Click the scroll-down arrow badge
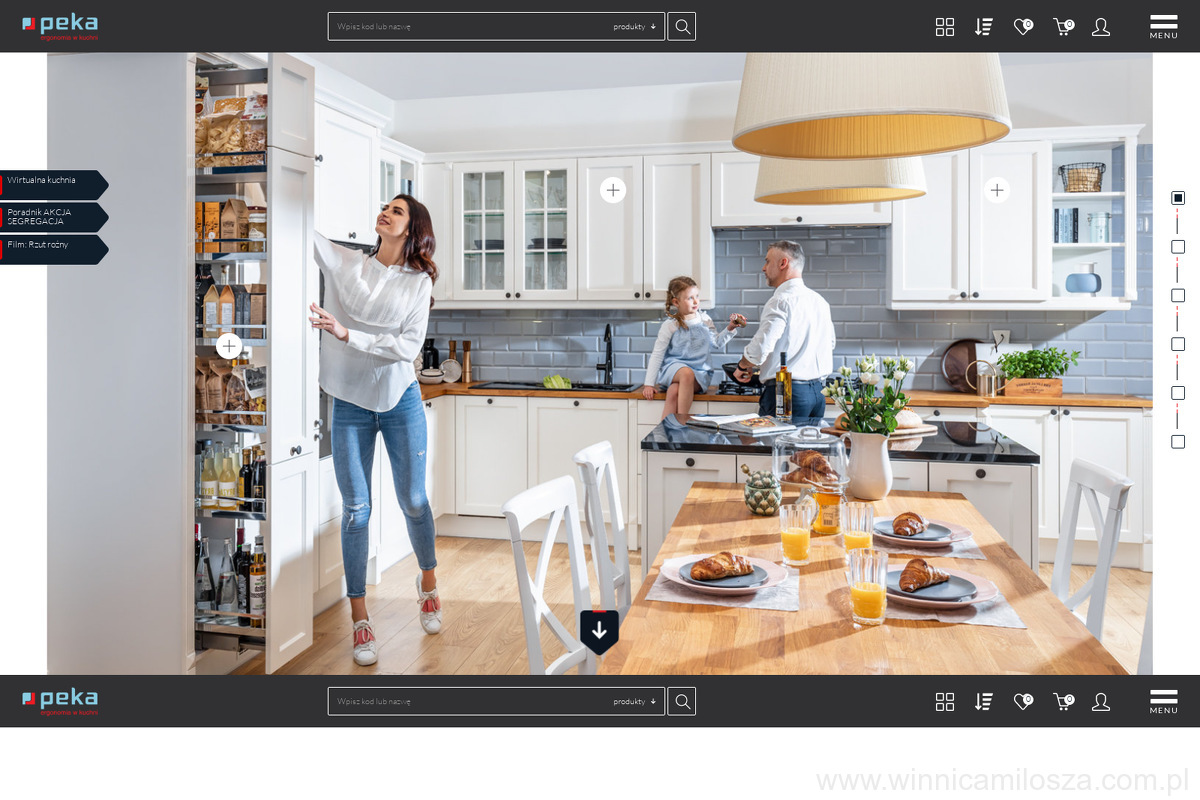The width and height of the screenshot is (1200, 800). point(599,631)
